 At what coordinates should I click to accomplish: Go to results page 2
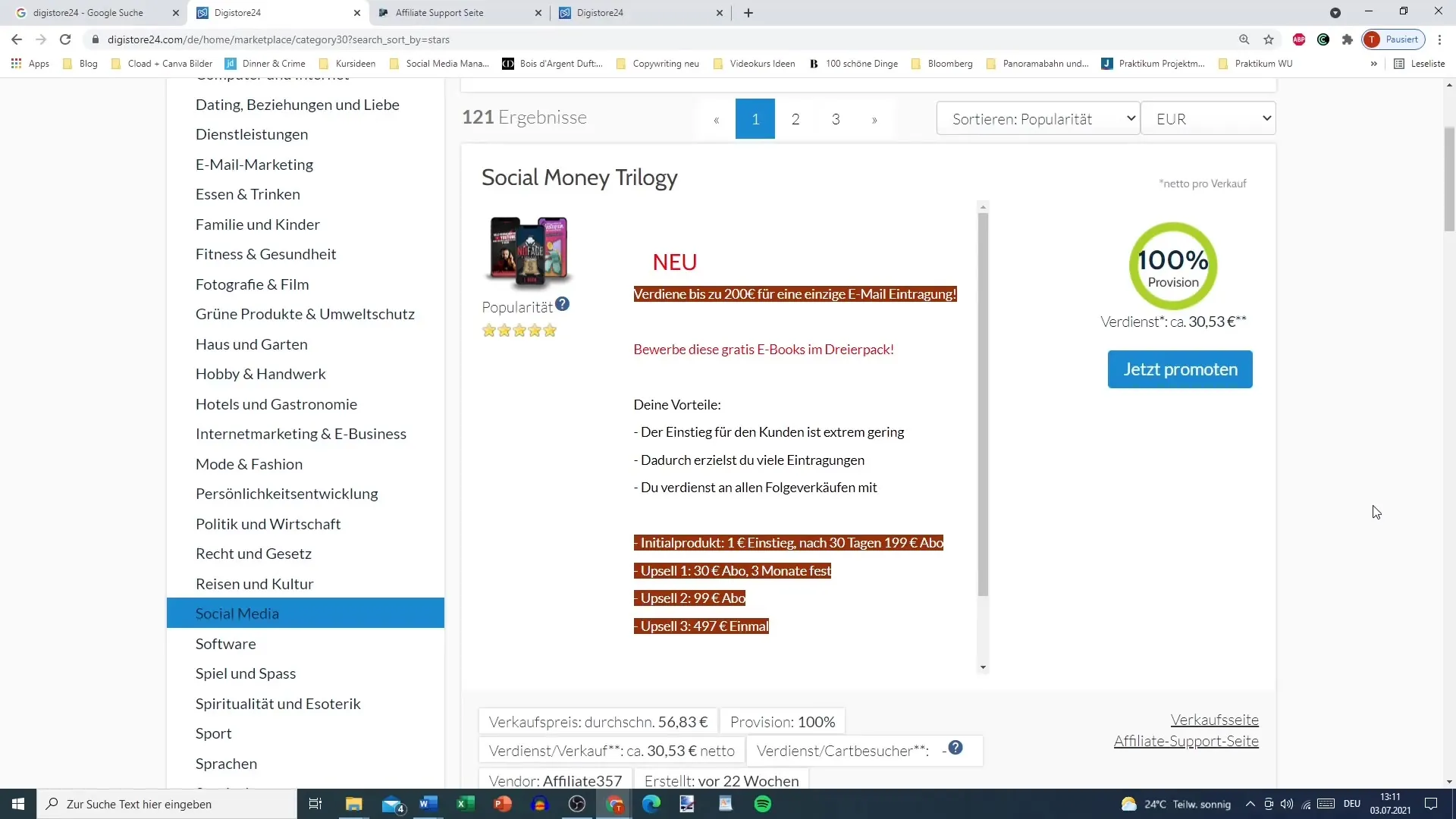click(x=795, y=119)
